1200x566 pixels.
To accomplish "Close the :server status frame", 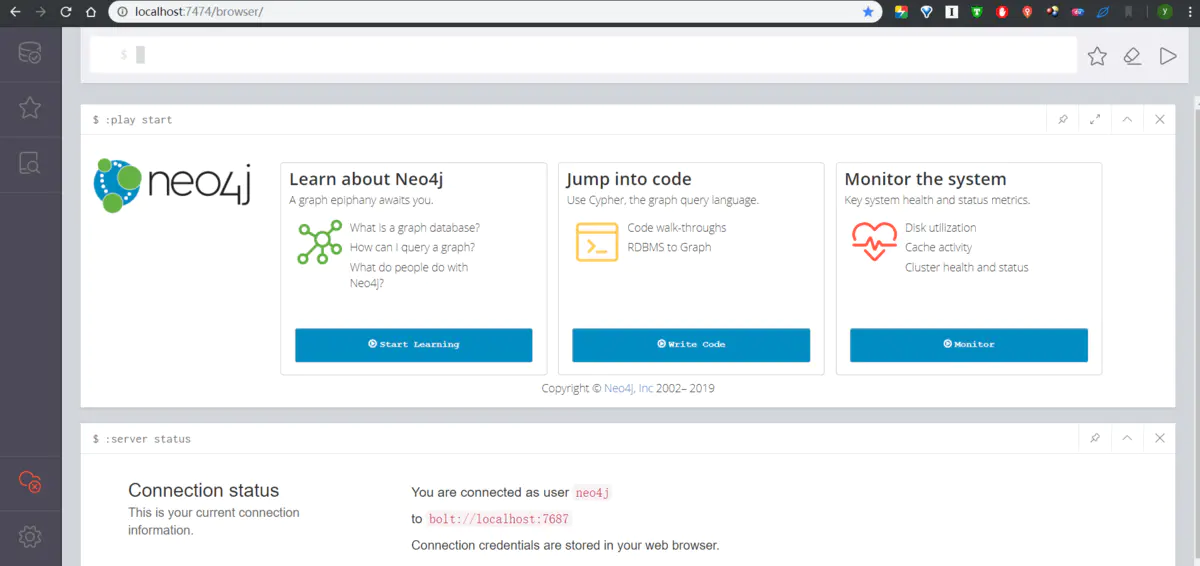I will [1160, 438].
